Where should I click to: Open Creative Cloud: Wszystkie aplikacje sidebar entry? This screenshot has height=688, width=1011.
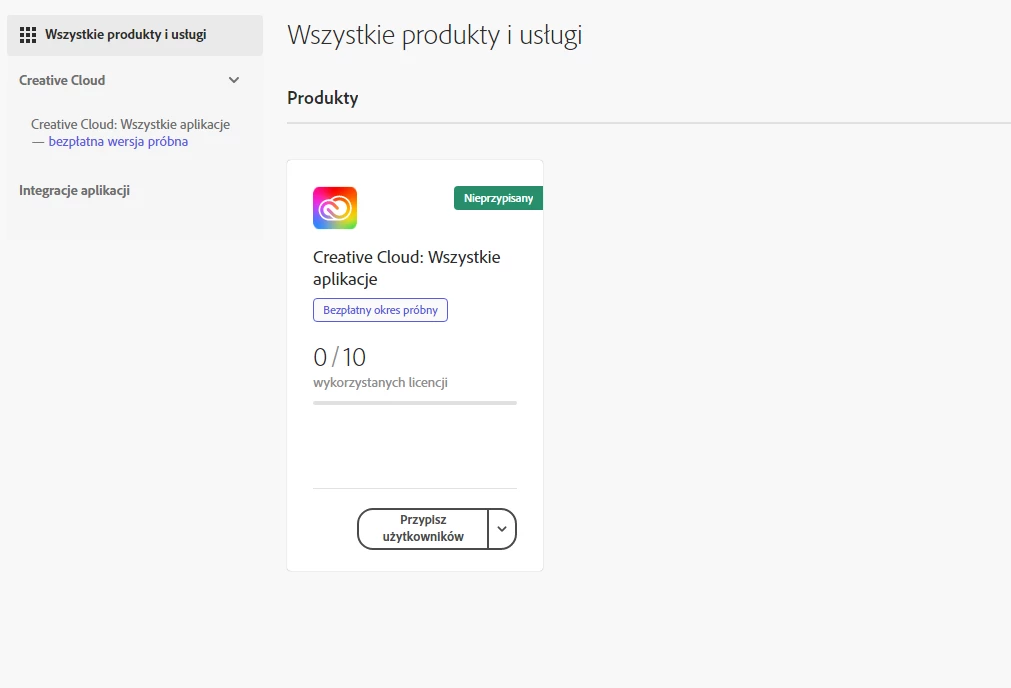point(130,133)
